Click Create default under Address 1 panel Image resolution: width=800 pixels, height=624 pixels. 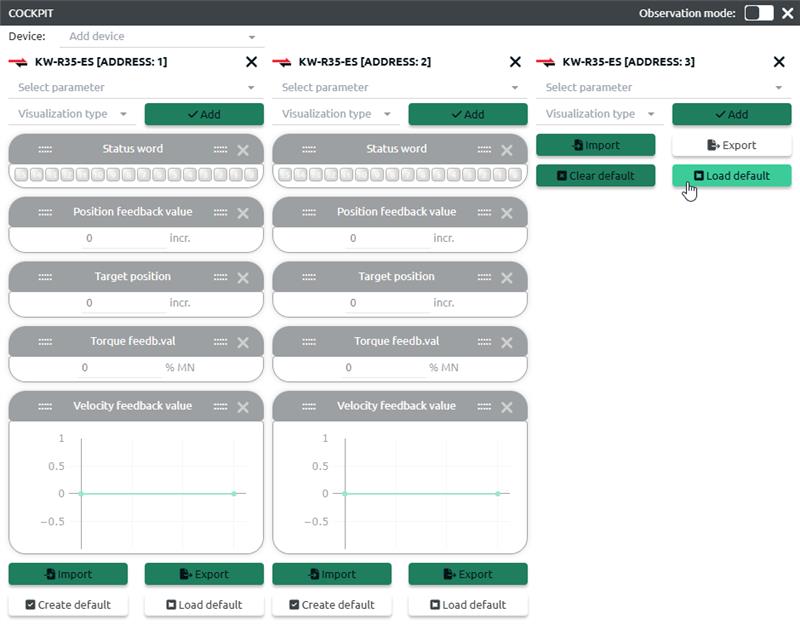pyautogui.click(x=68, y=605)
